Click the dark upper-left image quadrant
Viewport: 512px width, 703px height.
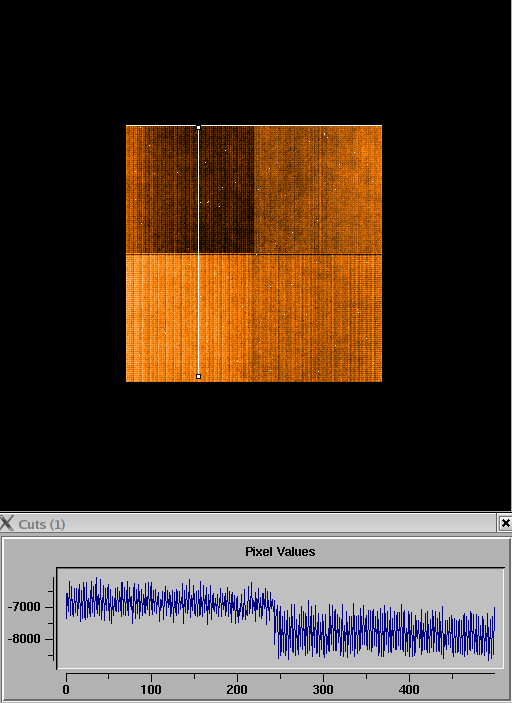[190, 190]
